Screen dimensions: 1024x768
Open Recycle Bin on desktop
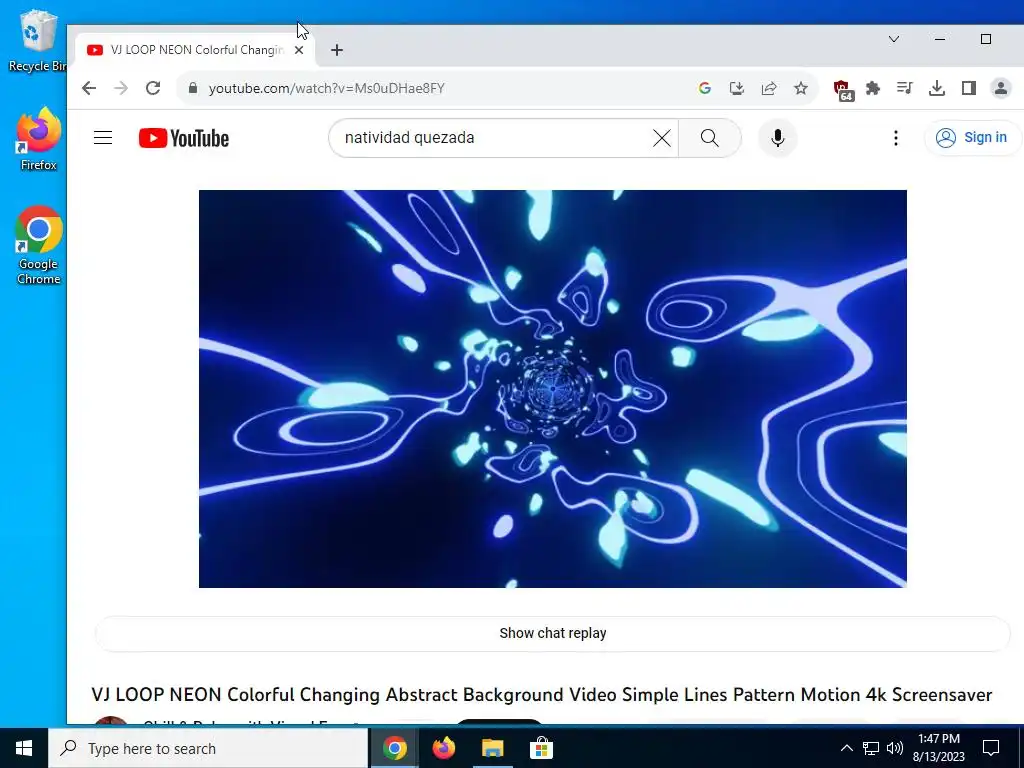(x=37, y=41)
